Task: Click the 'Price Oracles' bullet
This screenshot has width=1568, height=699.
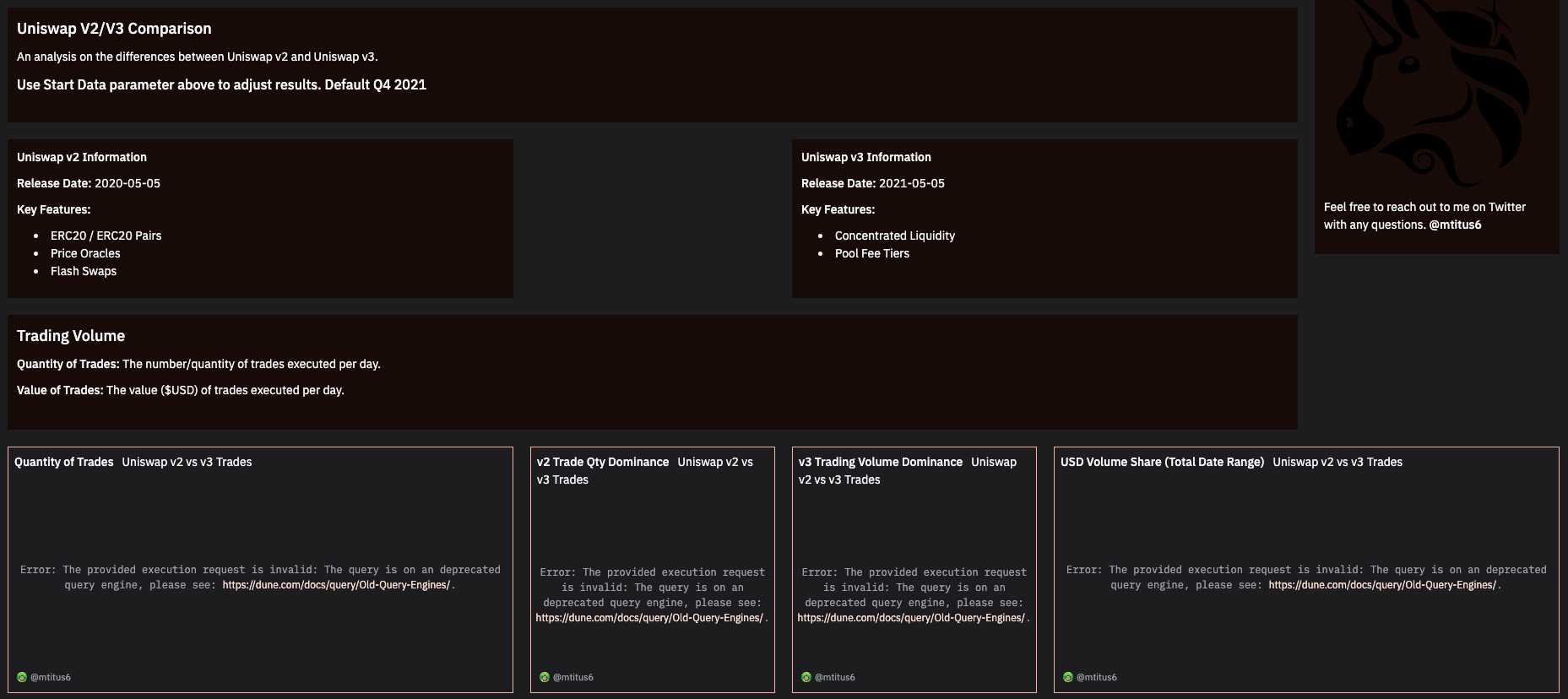Action: 85,253
